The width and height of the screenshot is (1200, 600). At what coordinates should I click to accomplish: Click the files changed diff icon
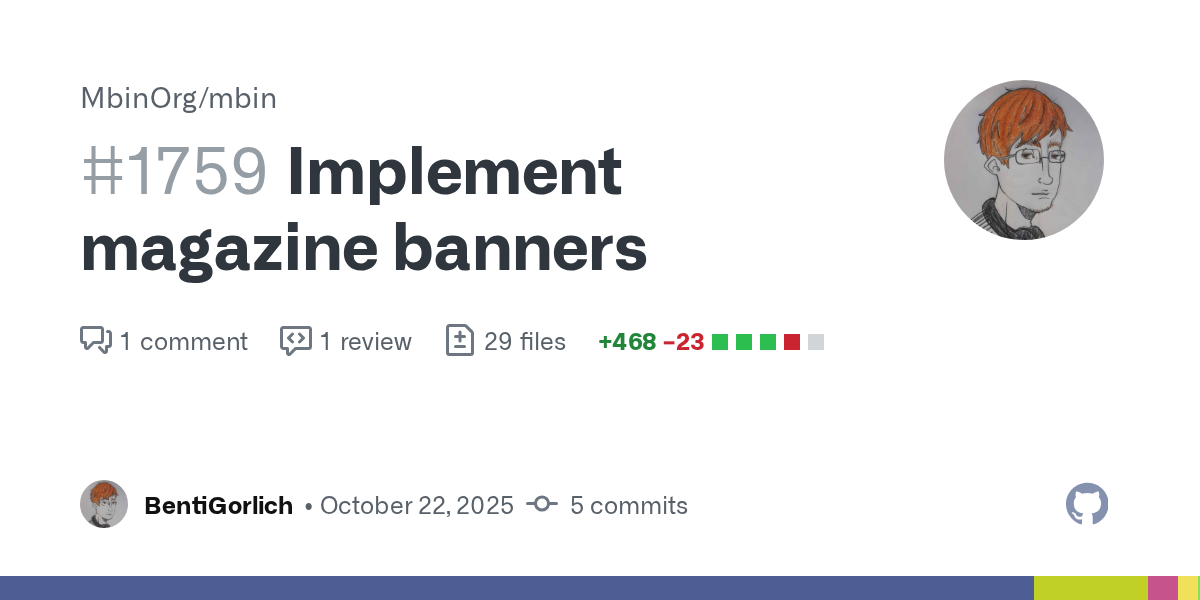point(459,341)
